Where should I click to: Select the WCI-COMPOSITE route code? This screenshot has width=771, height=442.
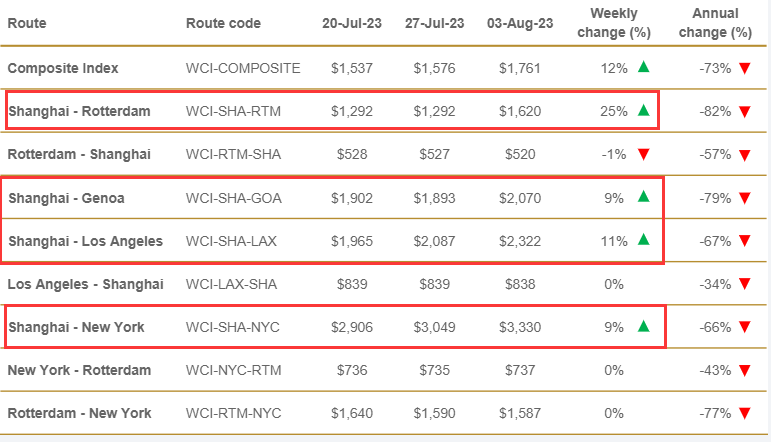click(243, 68)
